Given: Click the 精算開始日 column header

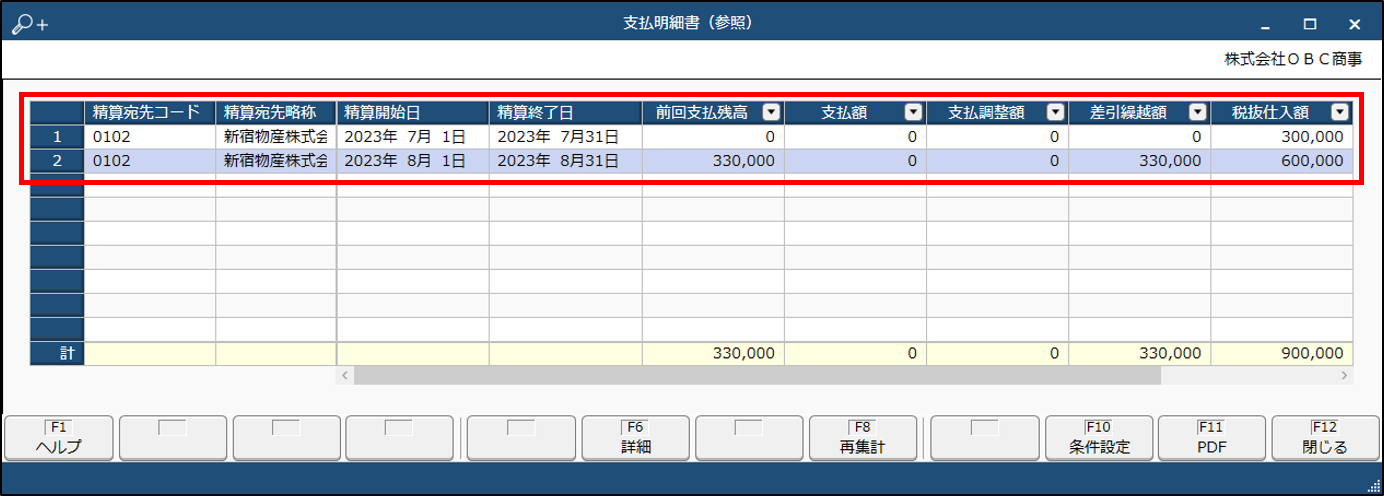Looking at the screenshot, I should tap(413, 112).
